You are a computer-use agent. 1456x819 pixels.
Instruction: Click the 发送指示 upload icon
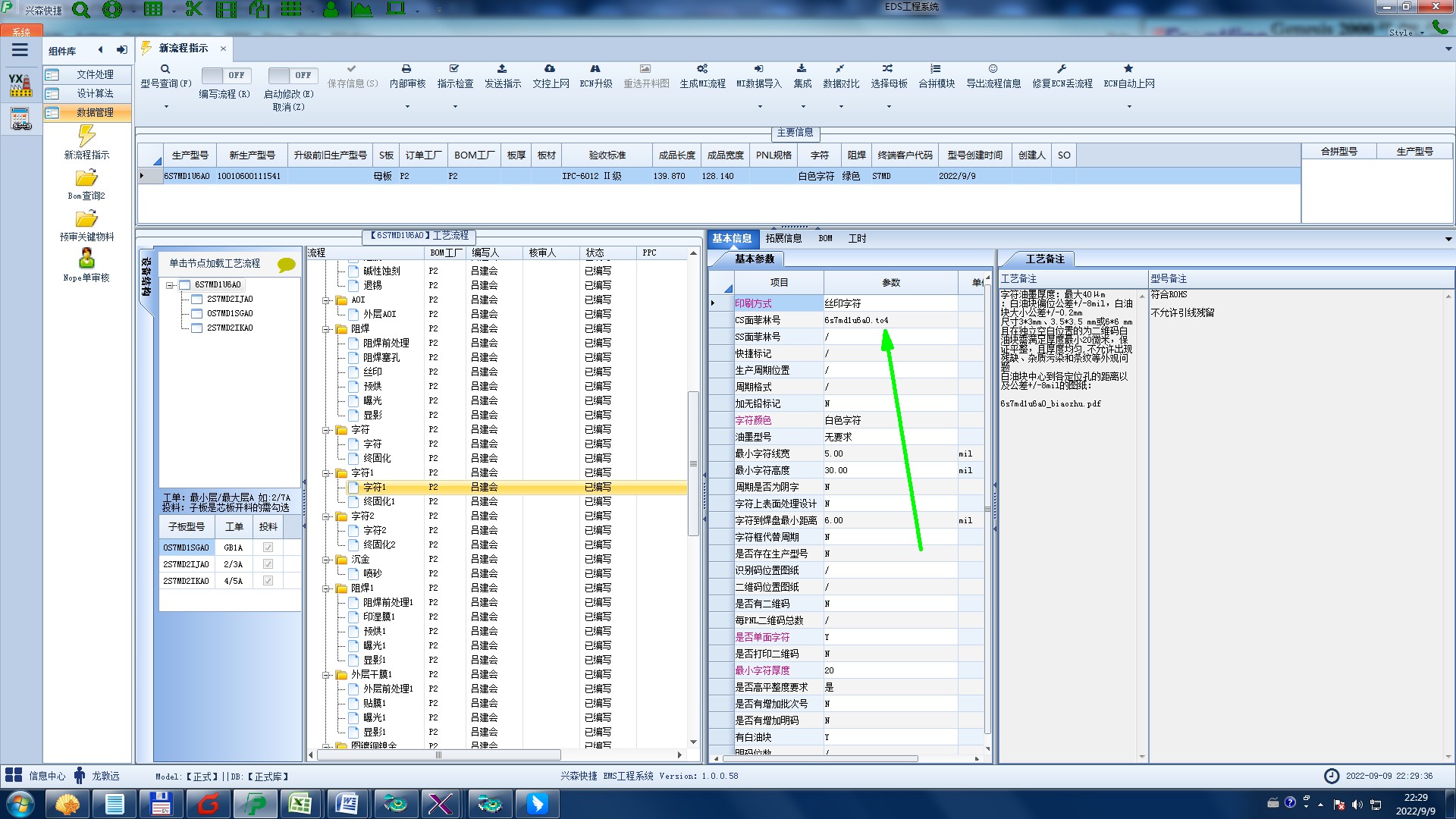coord(502,69)
